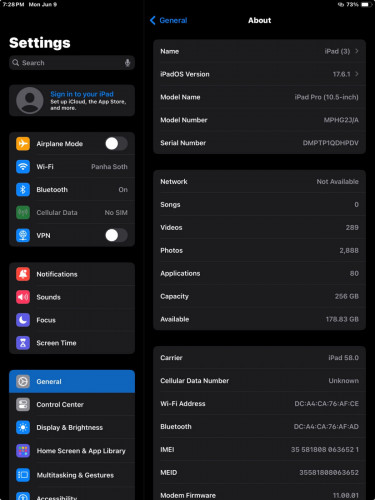This screenshot has height=500, width=375.
Task: Open iPadOS Version details chevron
Action: click(357, 74)
